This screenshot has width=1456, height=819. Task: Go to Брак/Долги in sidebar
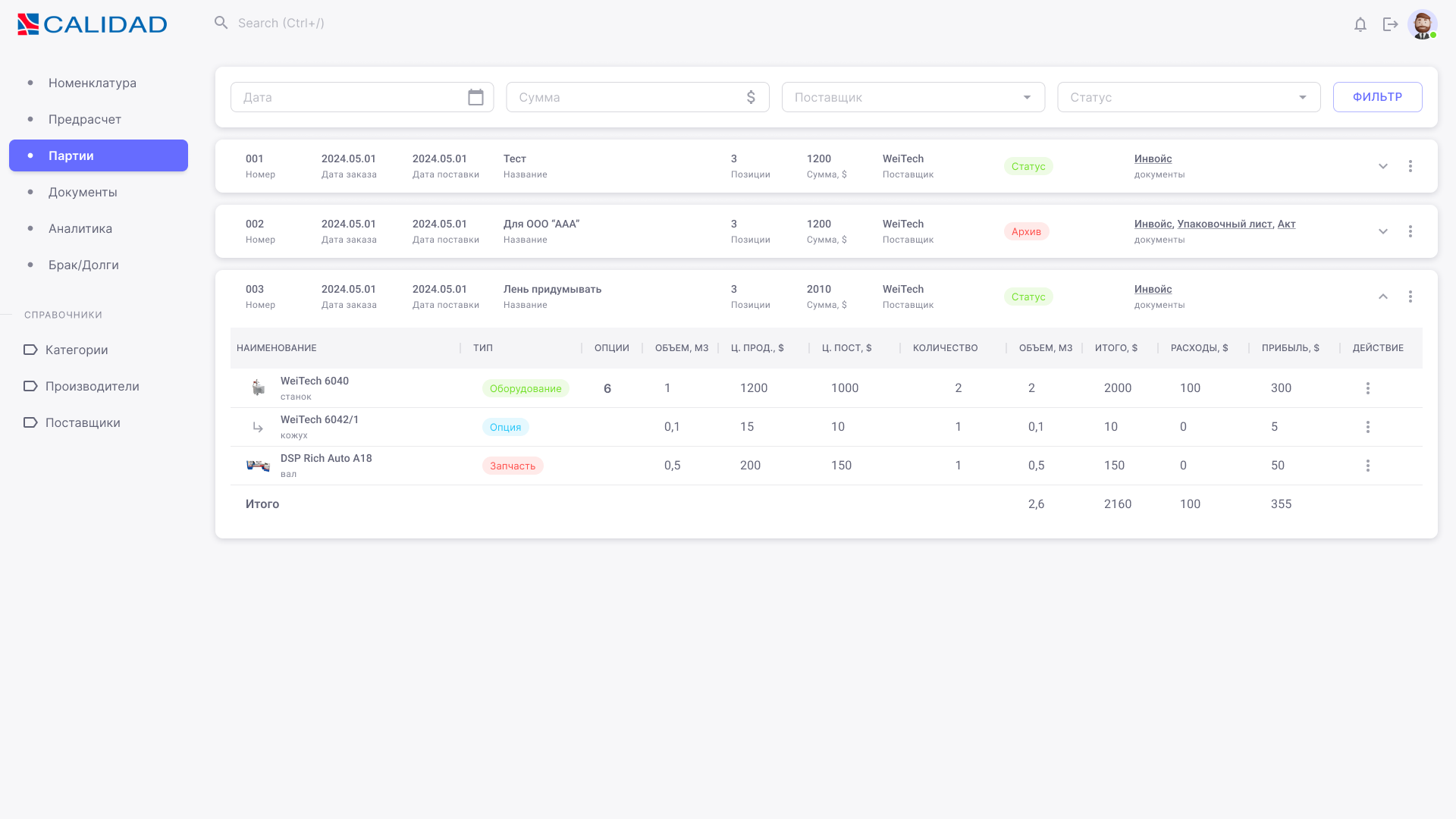tap(99, 265)
